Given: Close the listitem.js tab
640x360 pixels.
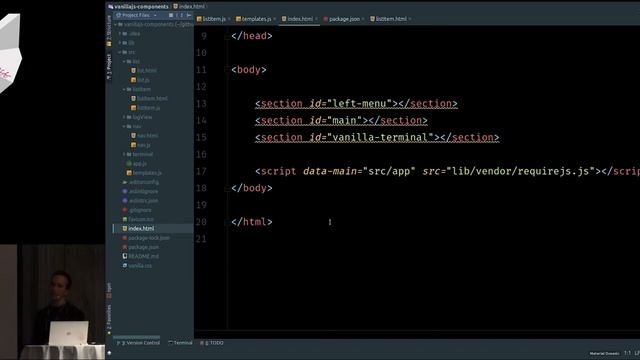Looking at the screenshot, I should coord(229,19).
